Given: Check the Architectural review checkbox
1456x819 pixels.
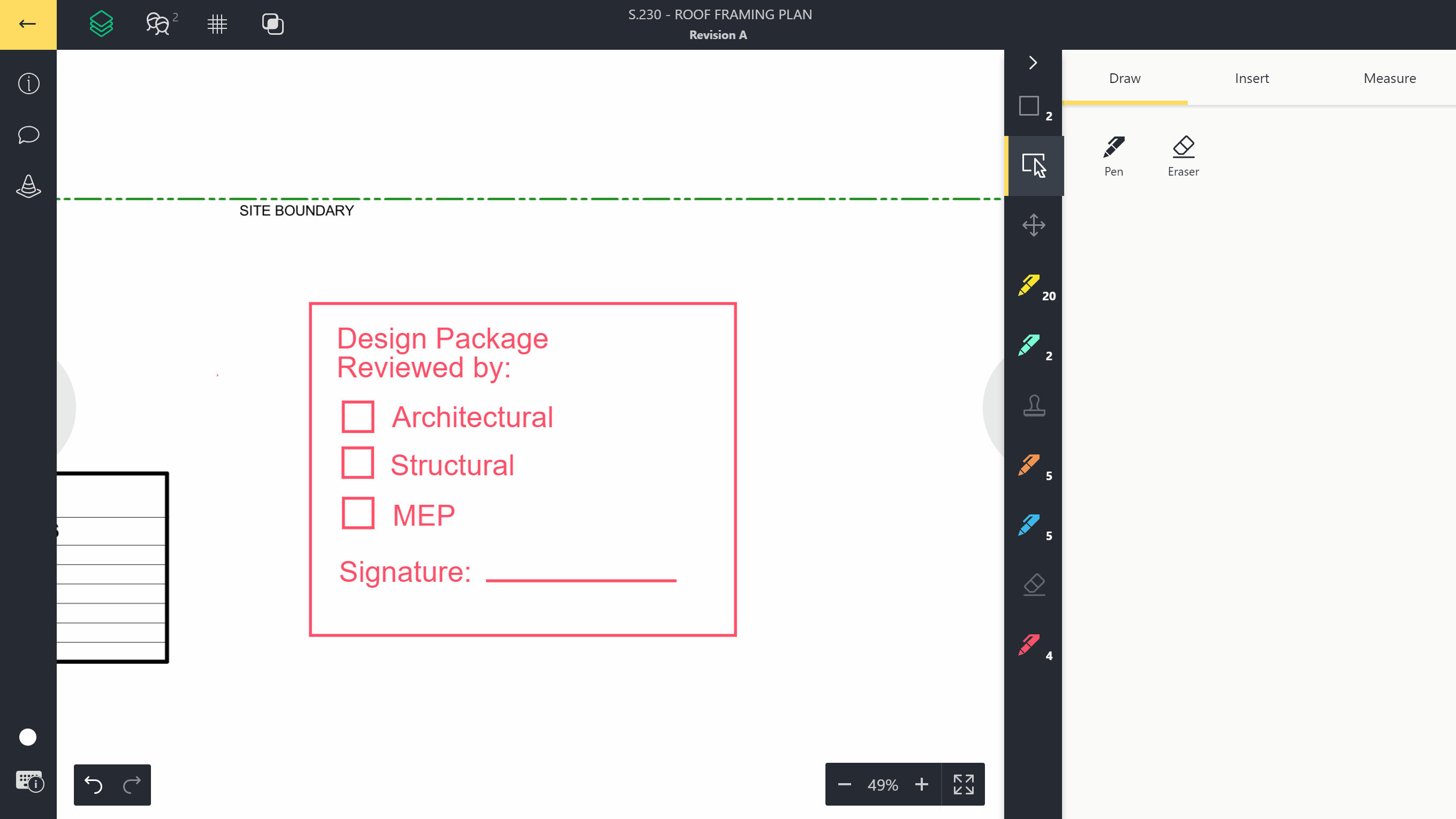Looking at the screenshot, I should click(x=358, y=416).
